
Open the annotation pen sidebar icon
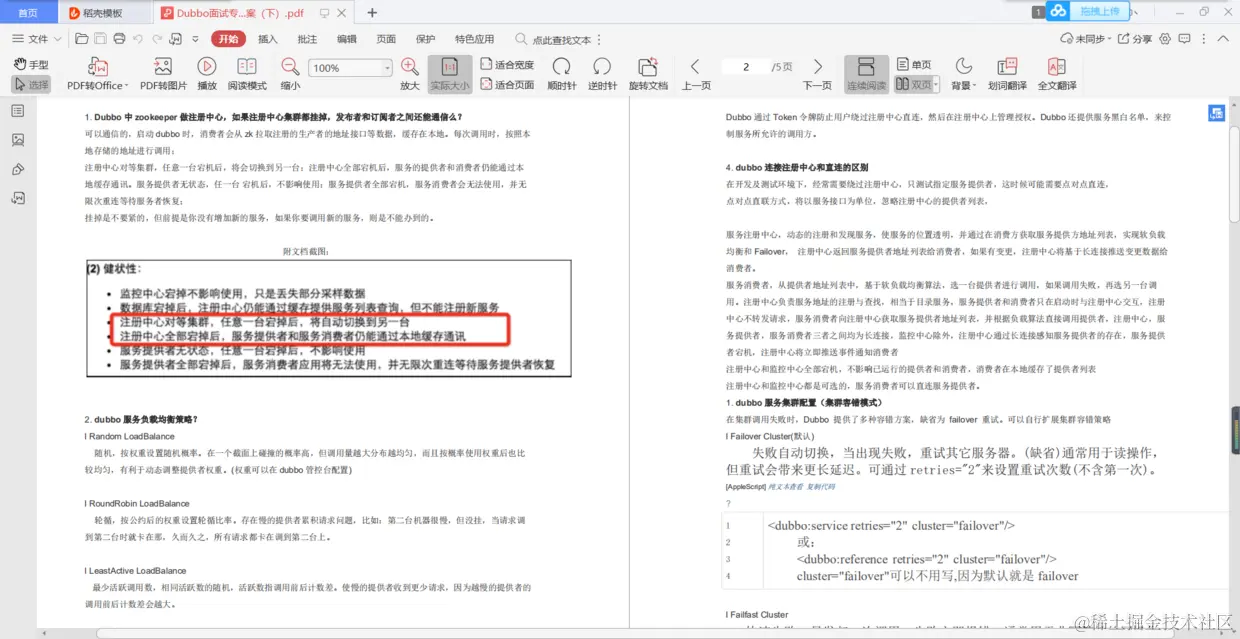click(x=18, y=169)
